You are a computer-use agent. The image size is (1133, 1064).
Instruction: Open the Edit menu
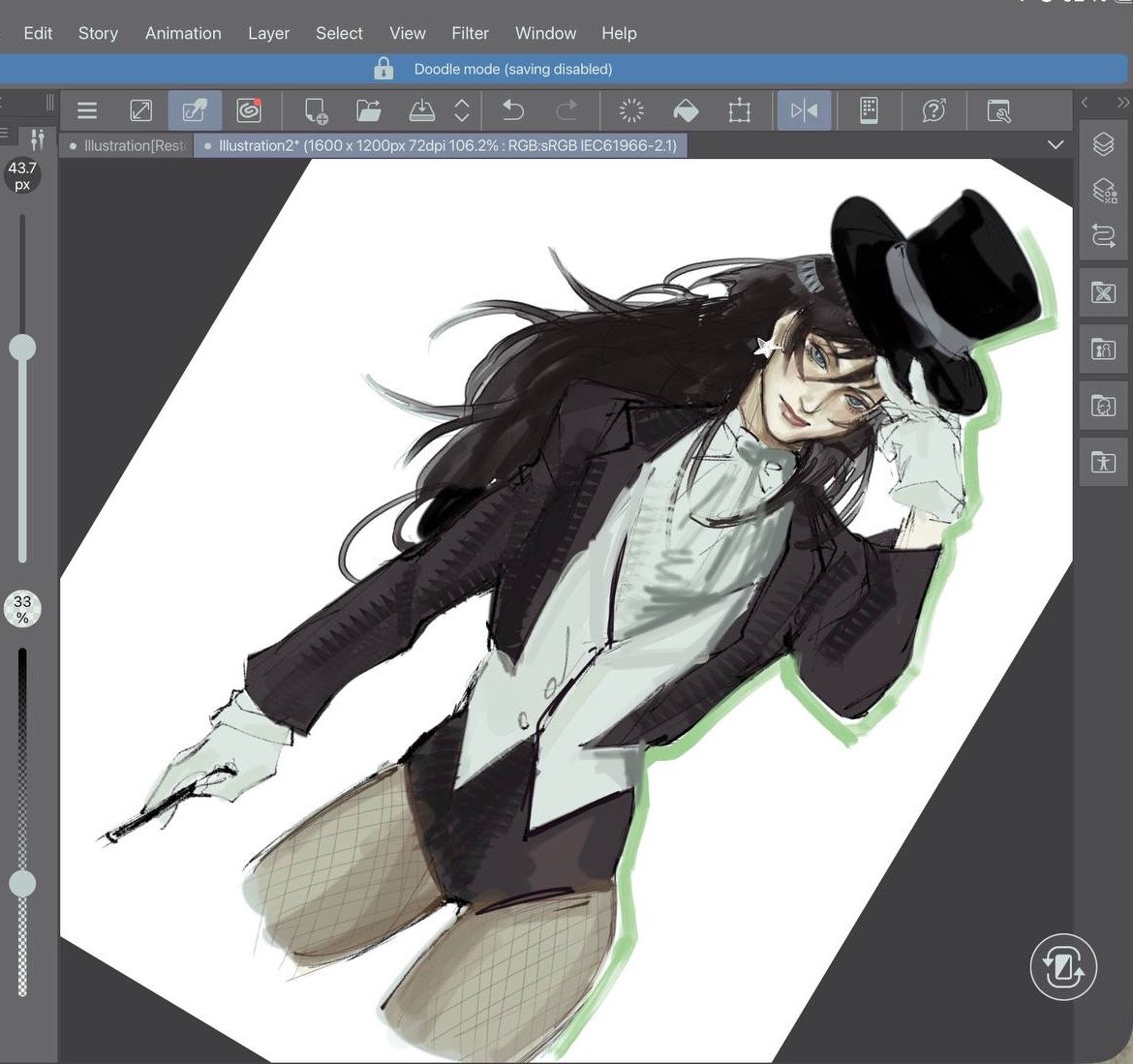point(38,33)
